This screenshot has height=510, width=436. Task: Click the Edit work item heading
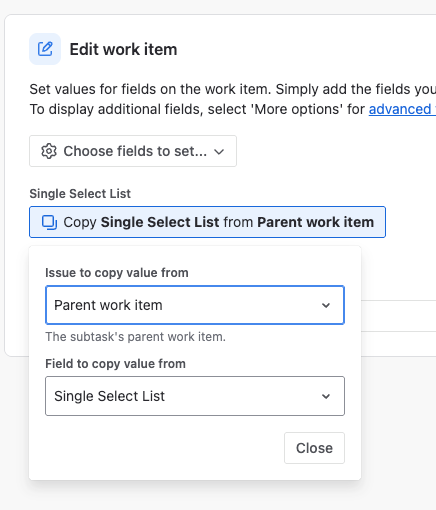click(123, 49)
